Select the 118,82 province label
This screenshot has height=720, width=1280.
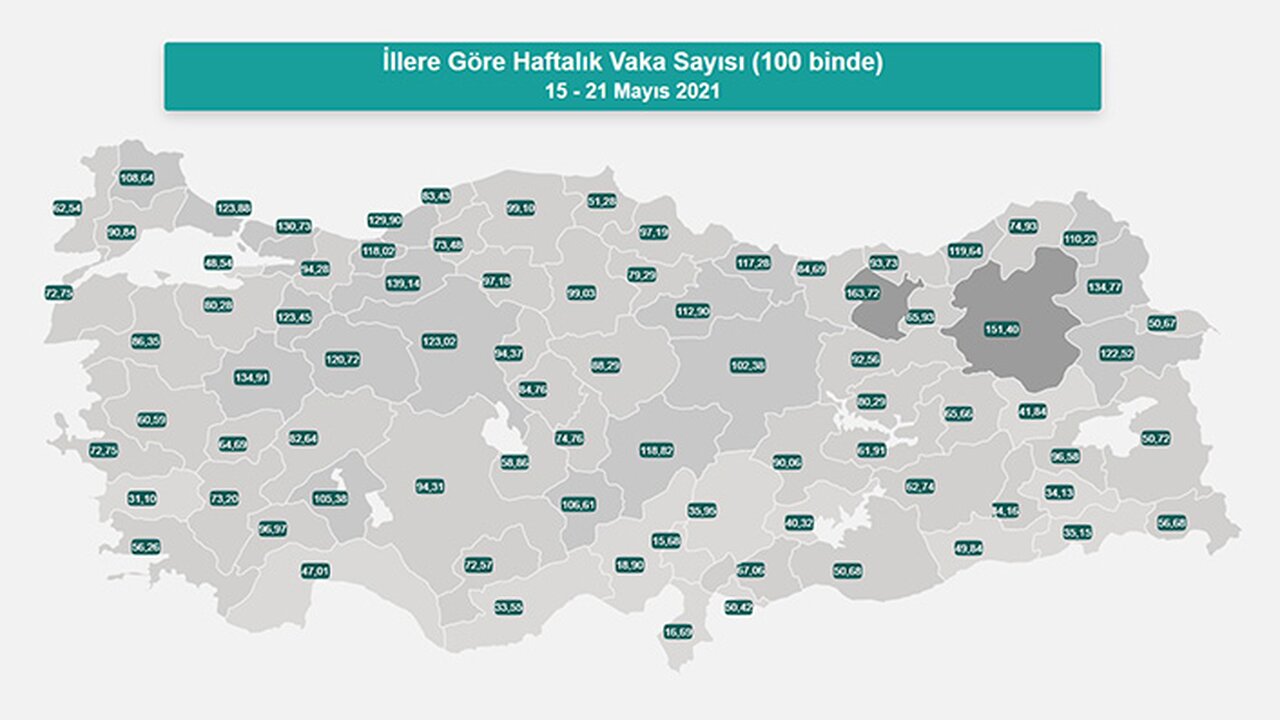point(656,451)
